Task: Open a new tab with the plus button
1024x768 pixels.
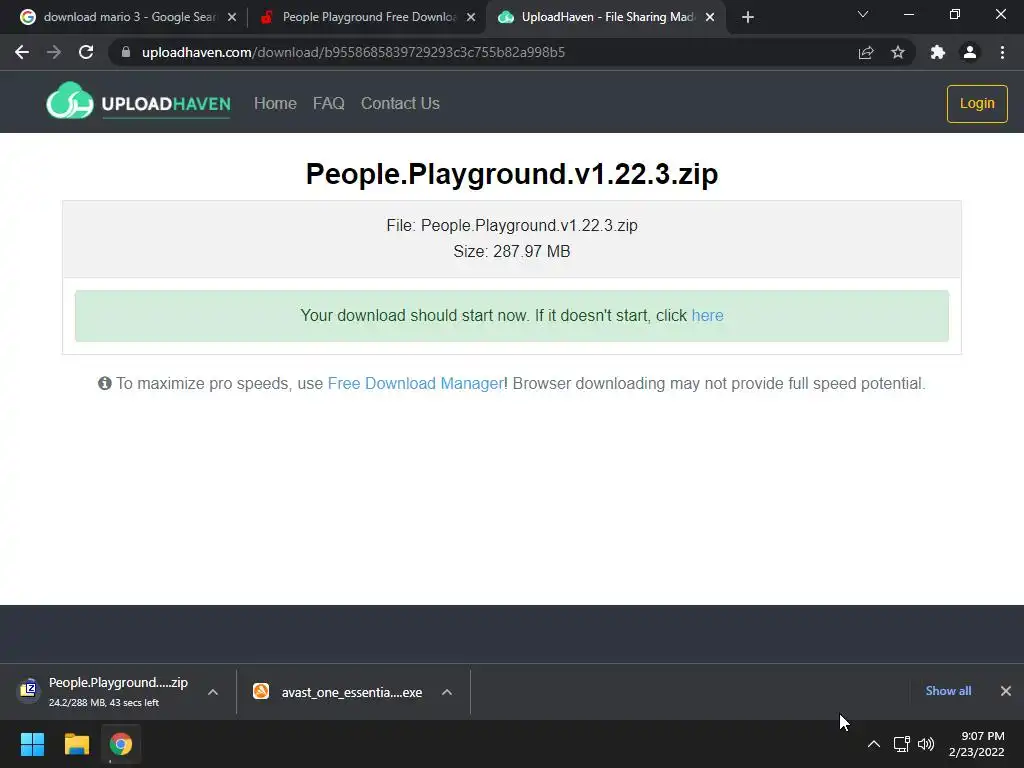Action: [x=748, y=18]
